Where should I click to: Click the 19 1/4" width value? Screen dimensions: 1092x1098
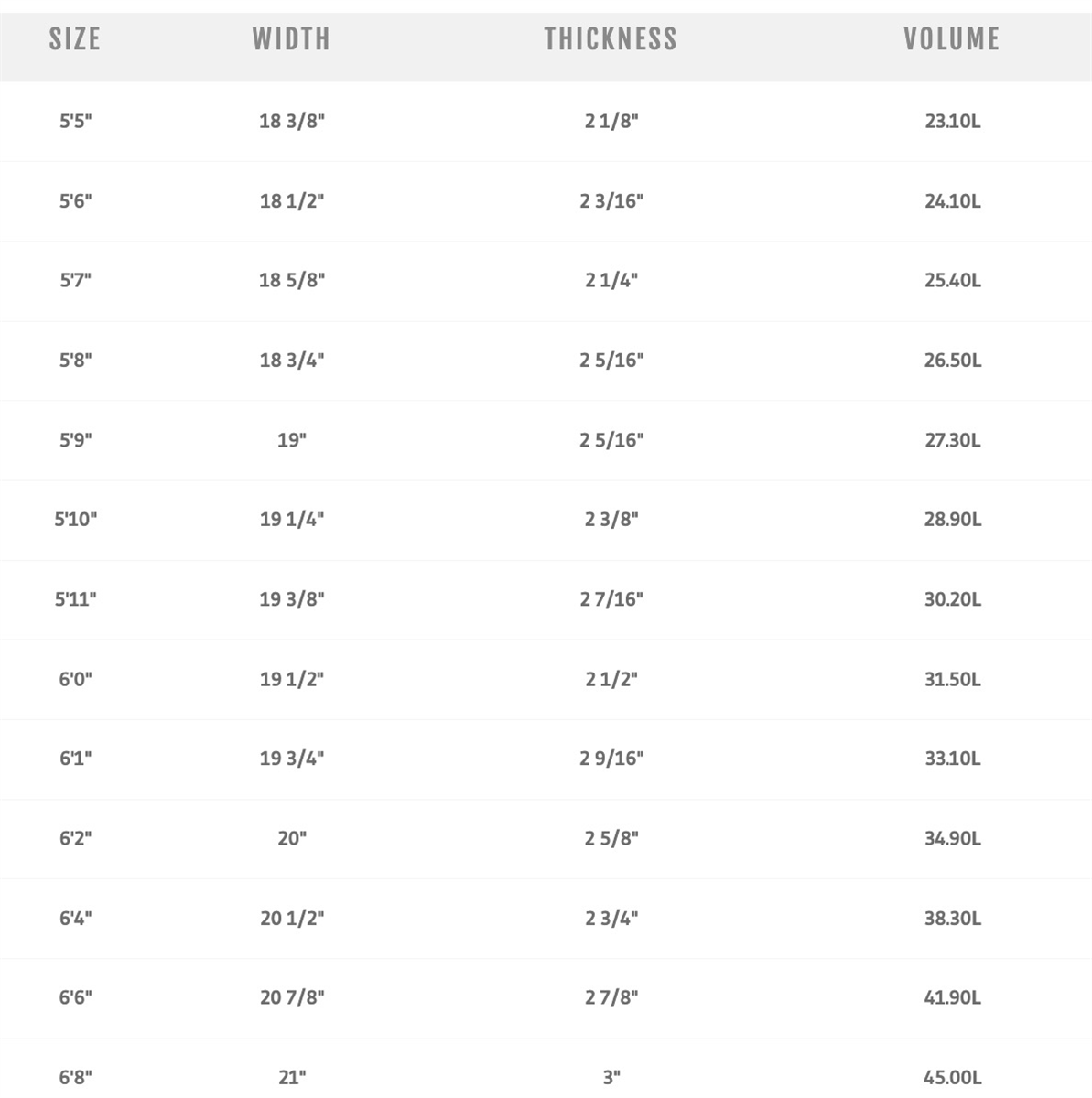292,520
